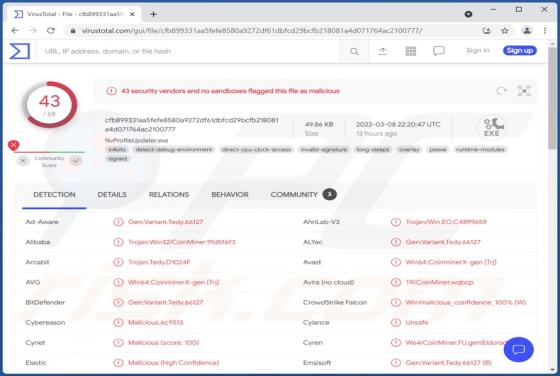The image size is (560, 376).
Task: Vote harmless with community score checkmark
Action: (x=76, y=161)
